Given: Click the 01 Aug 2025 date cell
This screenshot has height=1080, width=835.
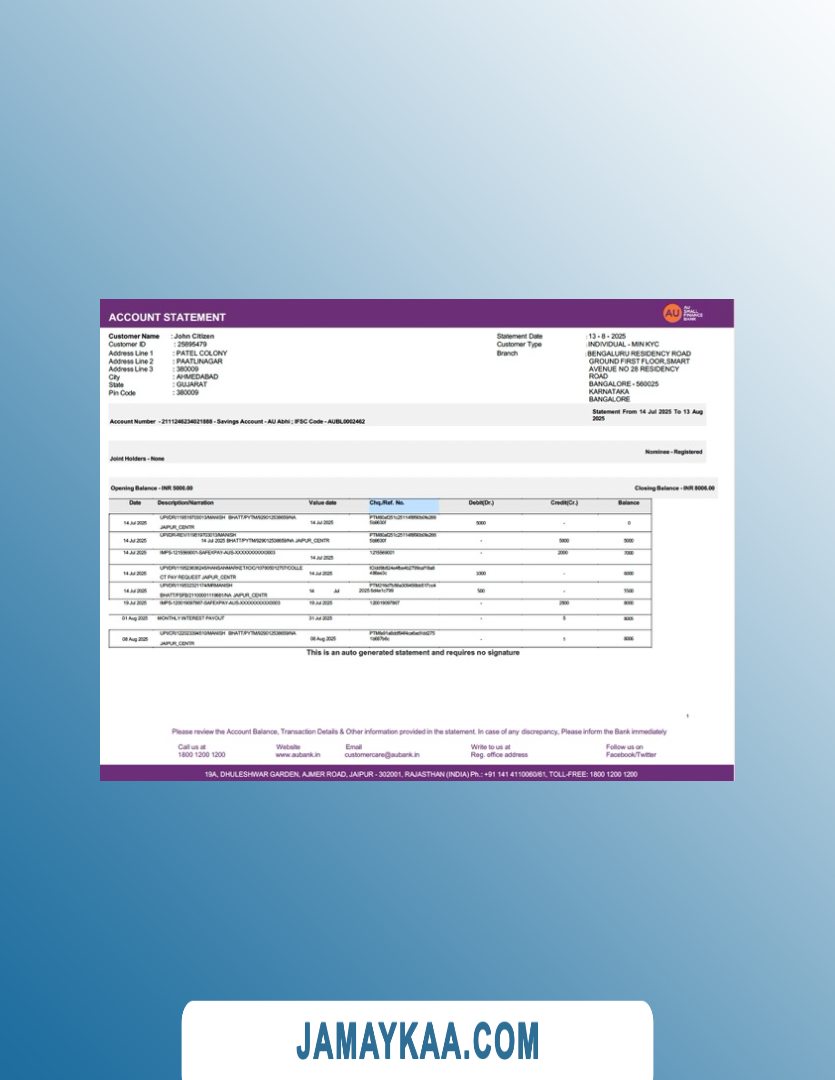Looking at the screenshot, I should point(135,619).
